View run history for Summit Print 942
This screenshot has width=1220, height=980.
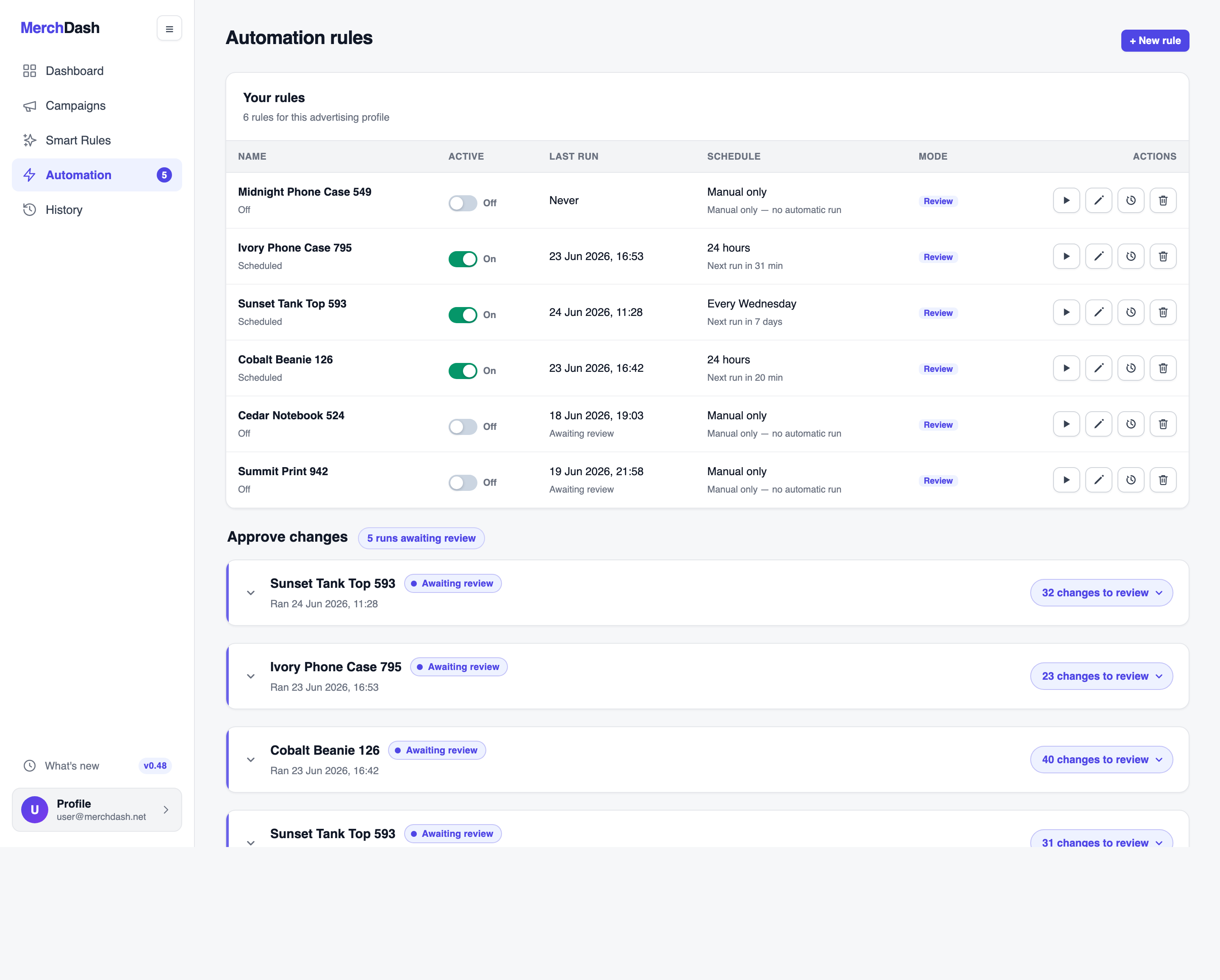[1131, 480]
